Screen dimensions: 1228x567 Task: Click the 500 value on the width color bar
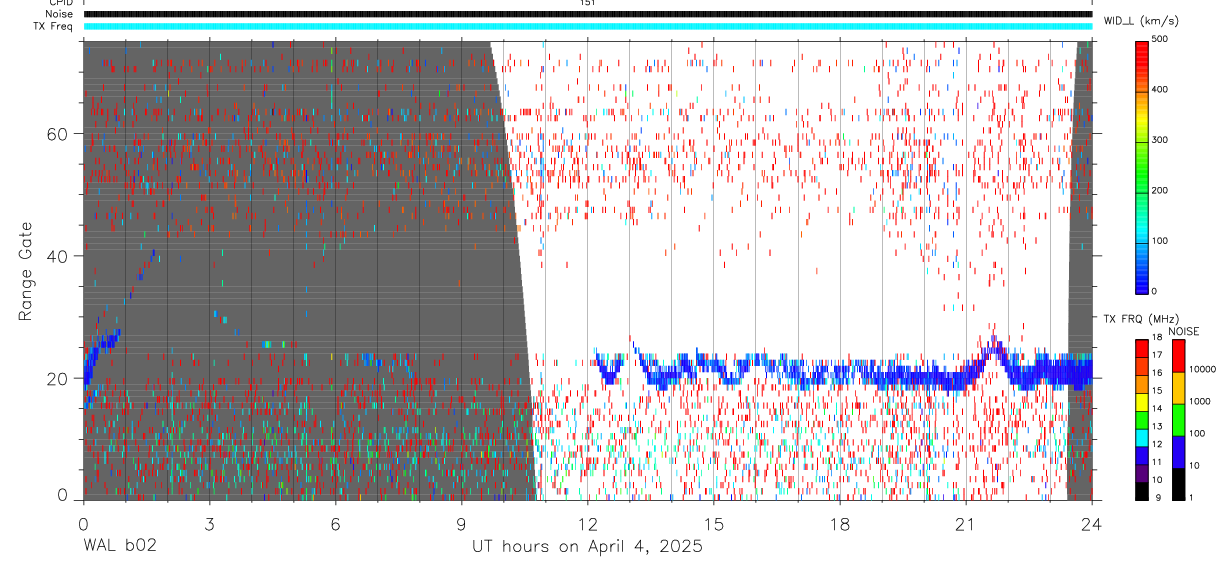point(1160,39)
